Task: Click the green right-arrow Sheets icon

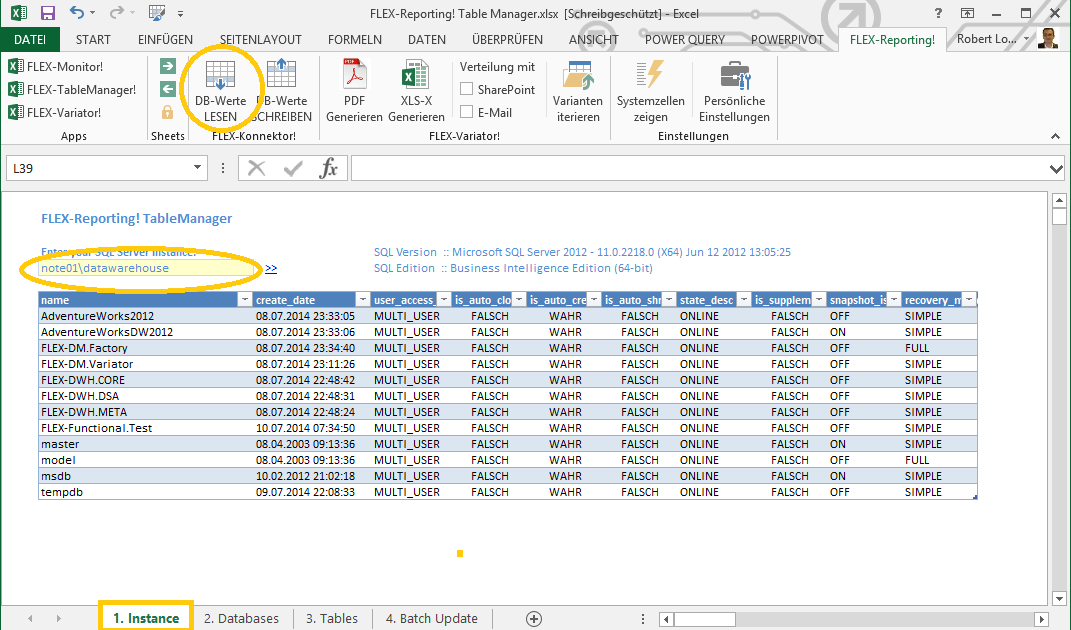Action: (168, 66)
